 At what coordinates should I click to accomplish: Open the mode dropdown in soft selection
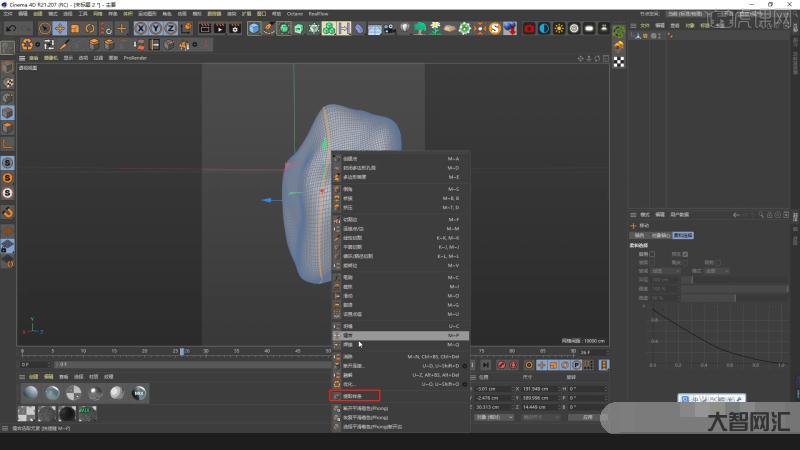tap(716, 270)
